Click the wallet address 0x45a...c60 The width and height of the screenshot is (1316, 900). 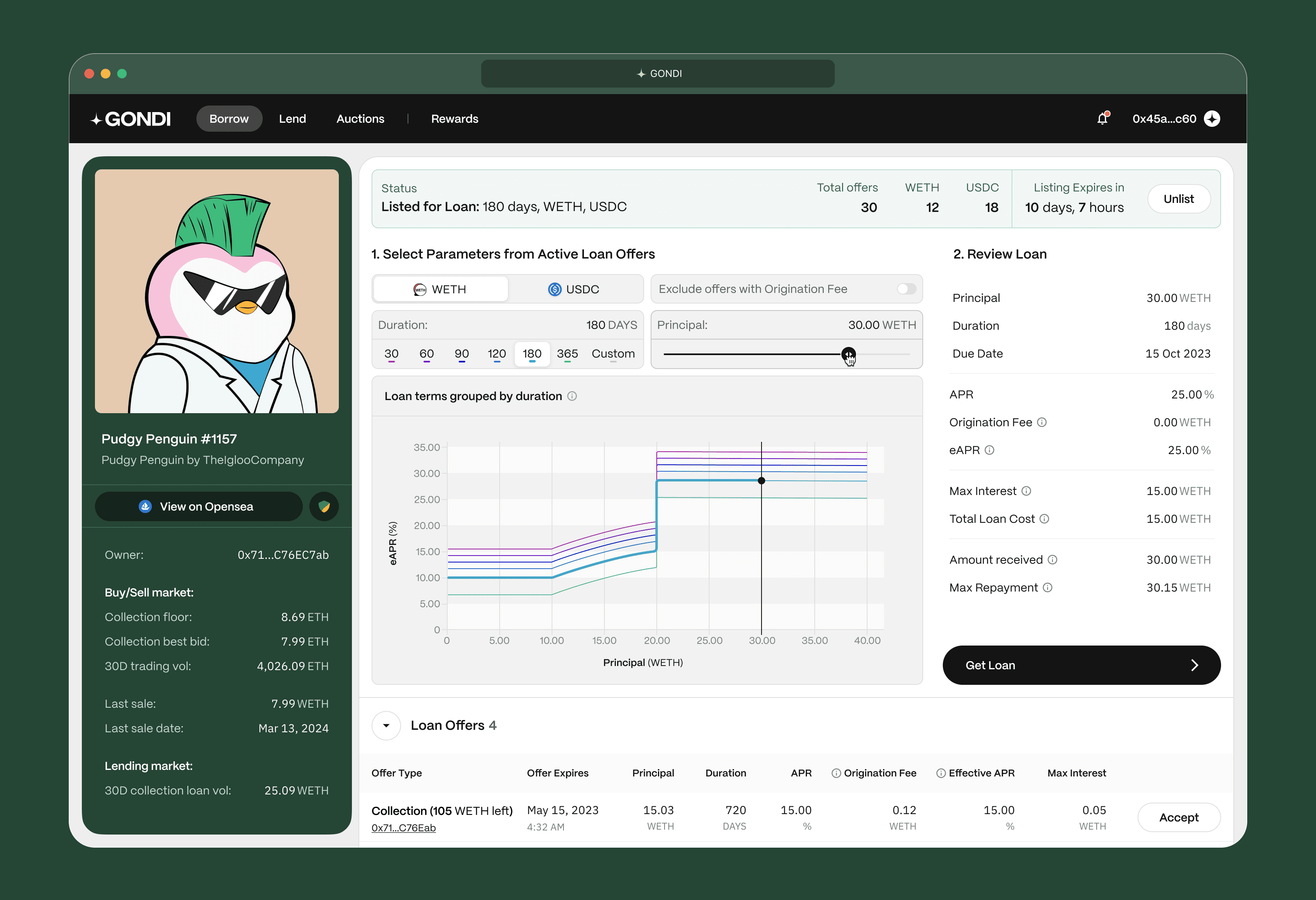pos(1164,119)
